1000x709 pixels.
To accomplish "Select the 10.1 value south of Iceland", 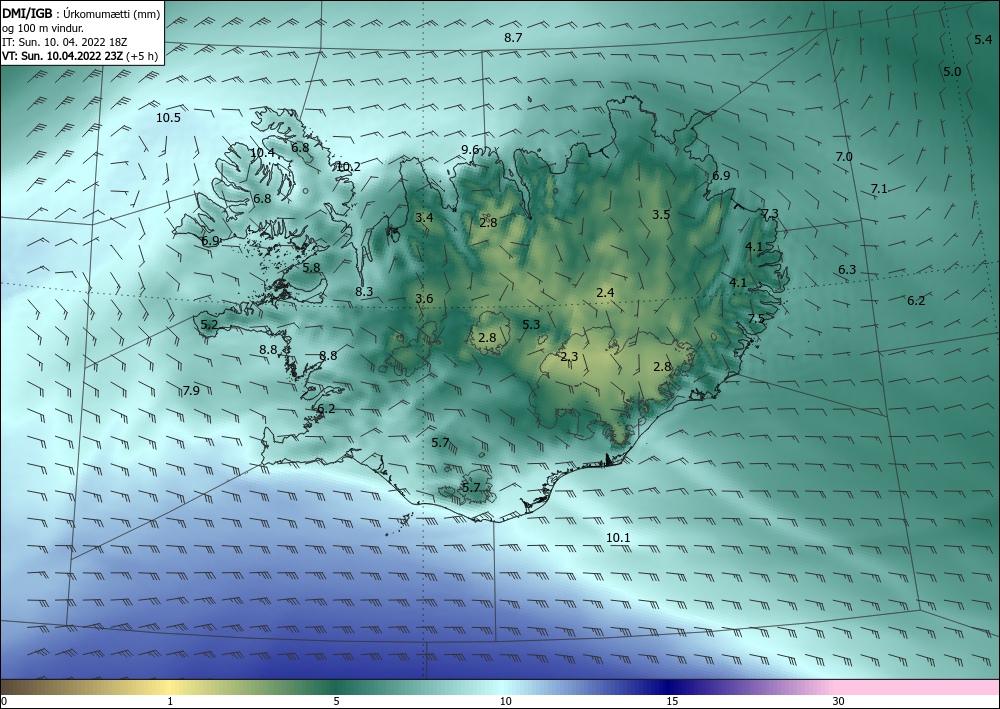I will click(618, 537).
